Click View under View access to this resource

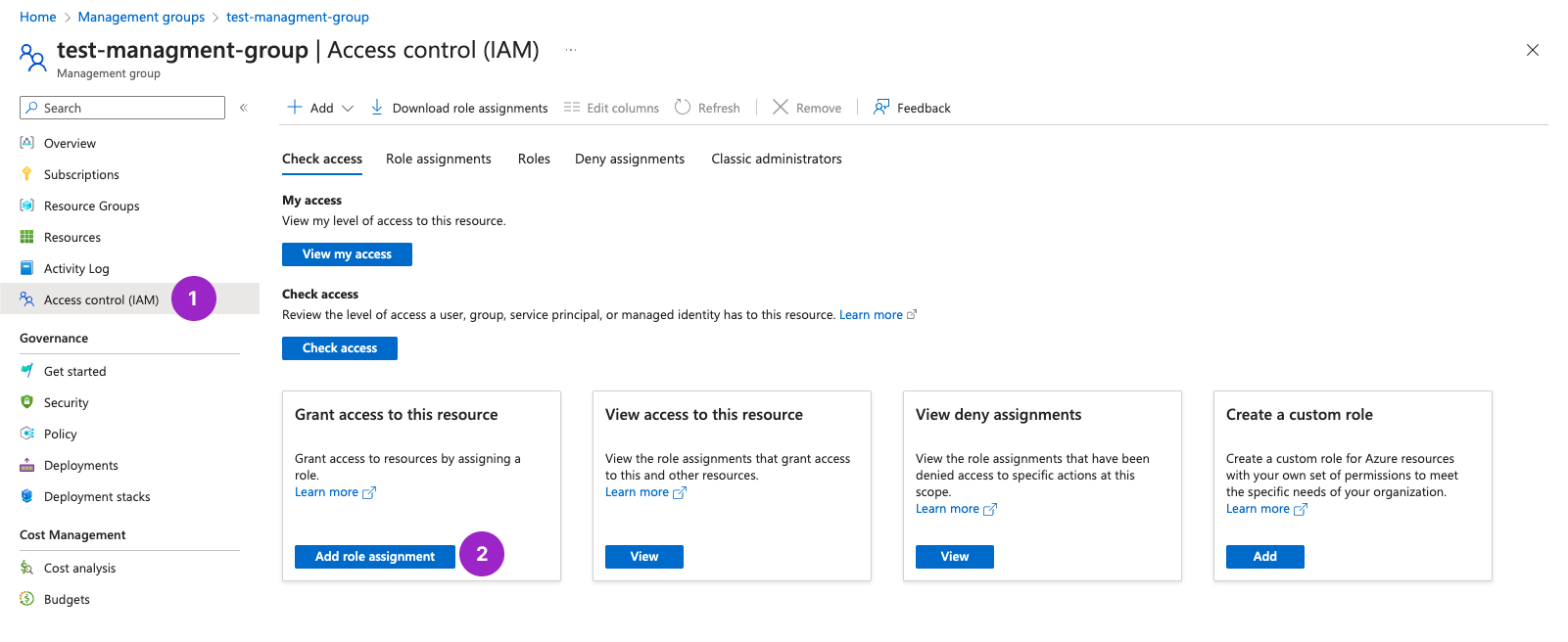point(644,557)
